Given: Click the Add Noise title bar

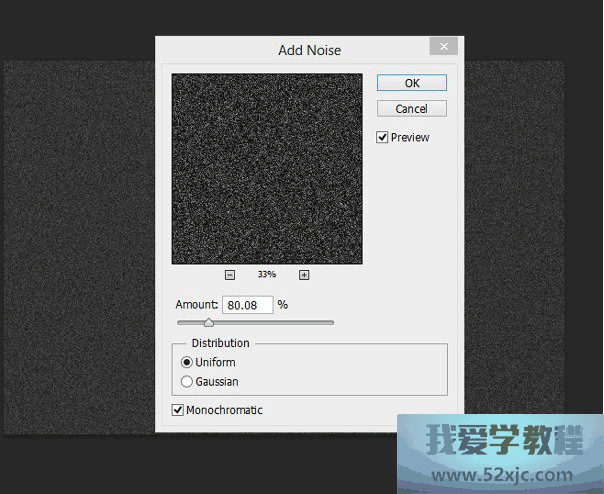Looking at the screenshot, I should click(x=300, y=48).
